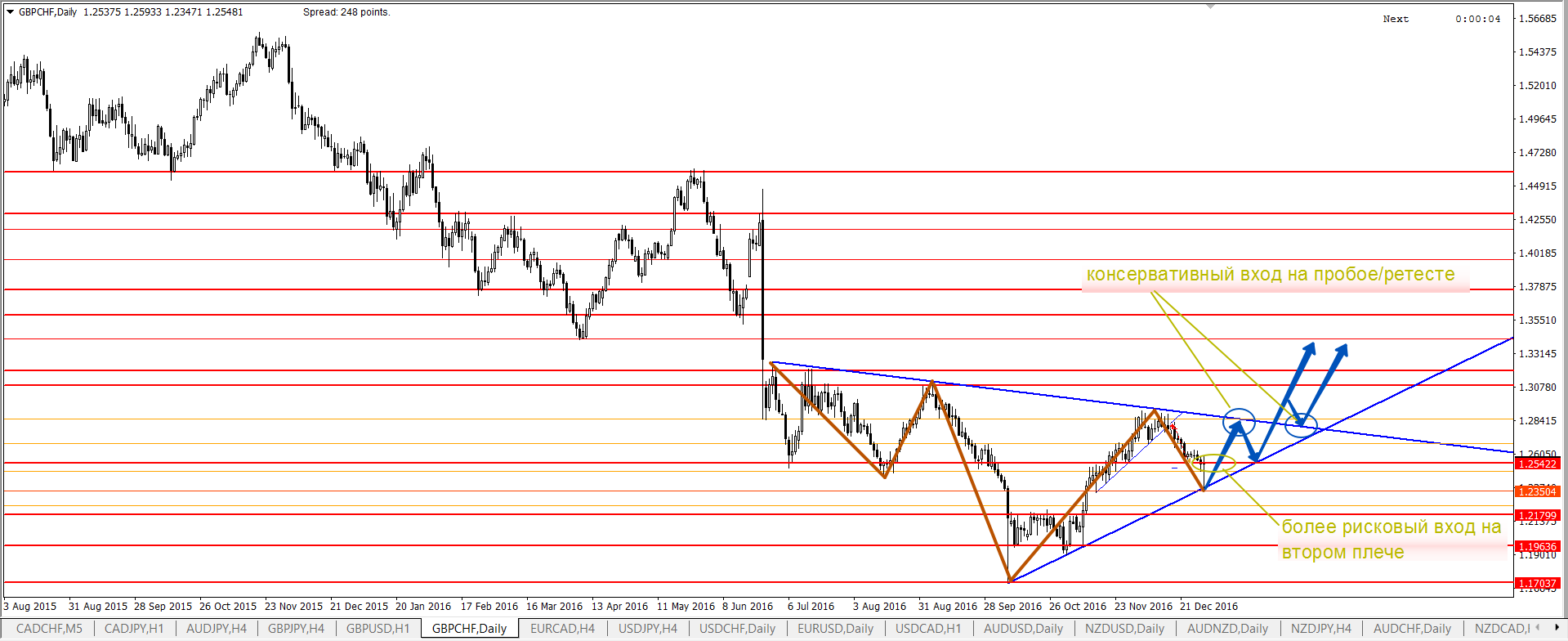Select the active GBPCHF,Daily tab
Image resolution: width=1568 pixels, height=641 pixels.
coord(470,629)
